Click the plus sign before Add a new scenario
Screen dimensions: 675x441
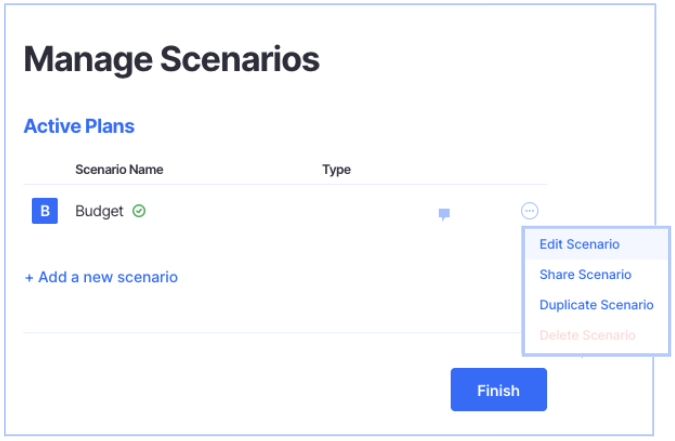click(29, 278)
